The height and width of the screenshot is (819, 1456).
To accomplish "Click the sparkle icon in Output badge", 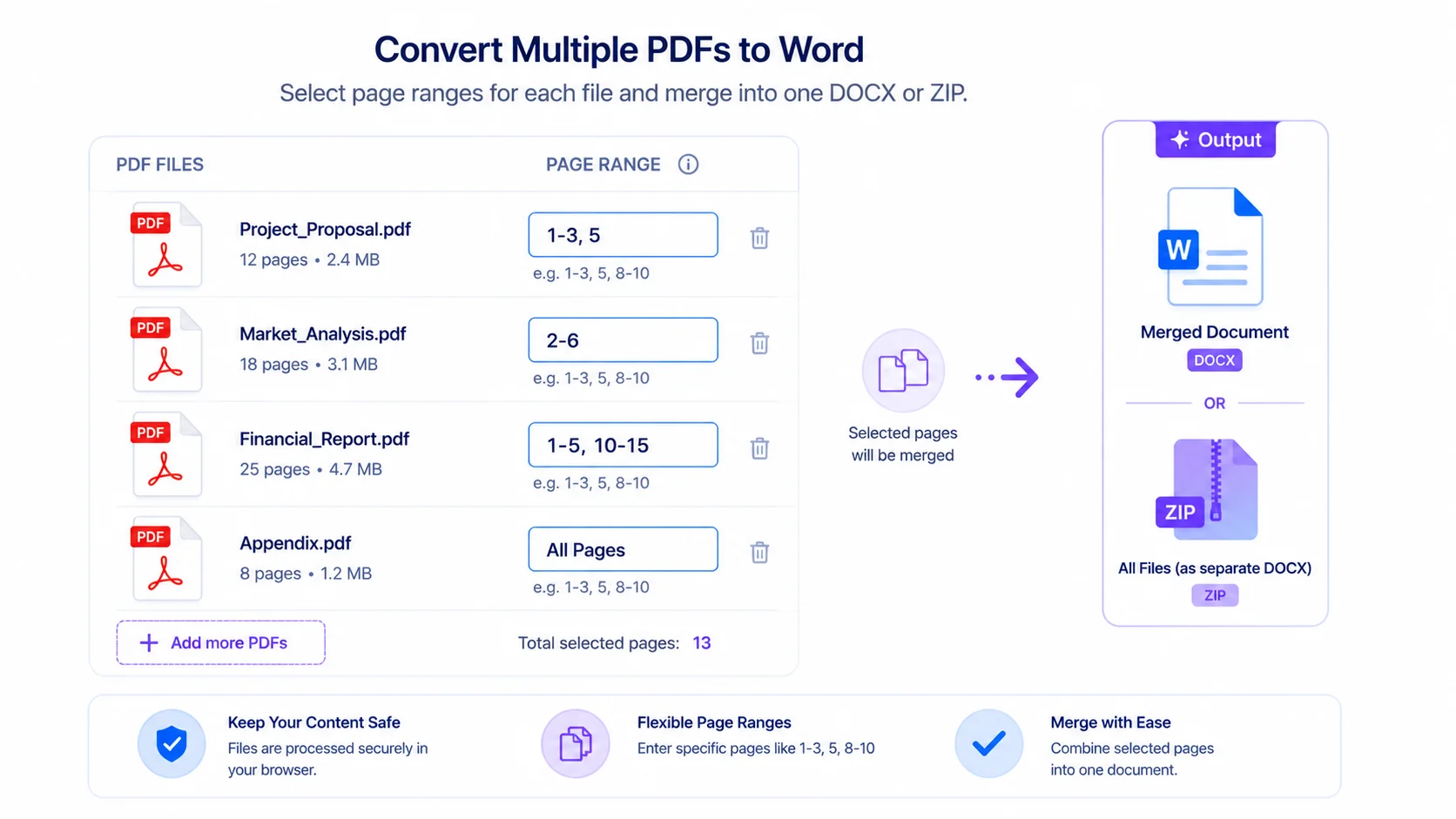I will 1180,140.
